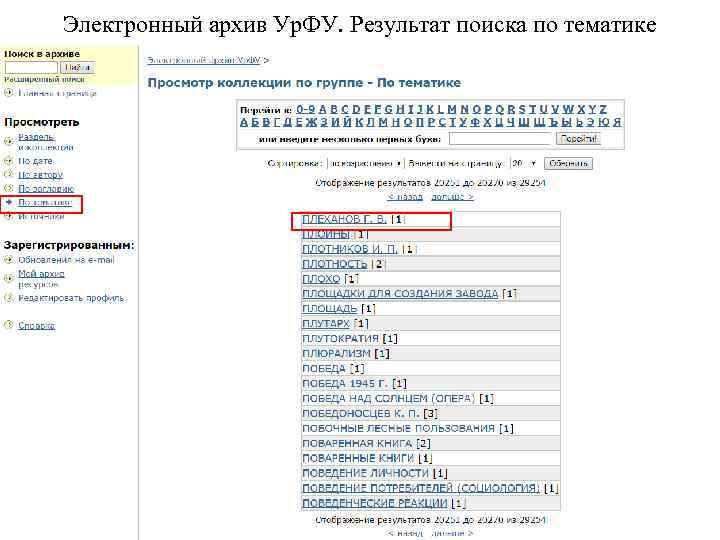The height and width of the screenshot is (540, 720).
Task: Open Обновления на e-mail
Action: pos(66,260)
